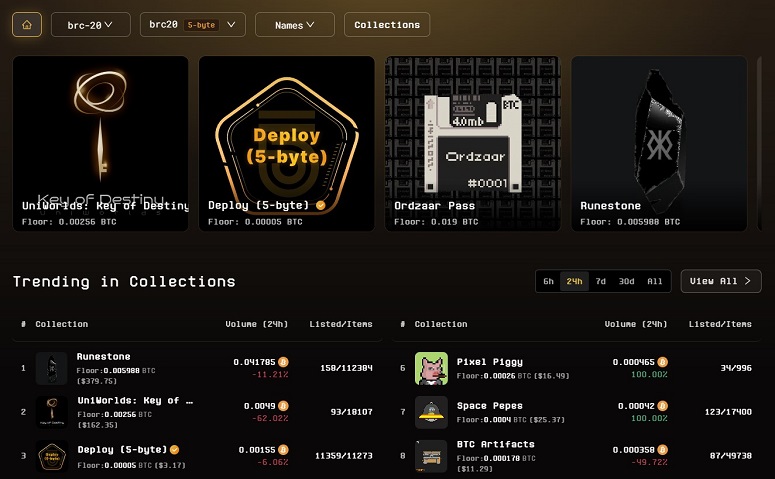Select the 24h time filter
The image size is (775, 479).
coord(574,281)
